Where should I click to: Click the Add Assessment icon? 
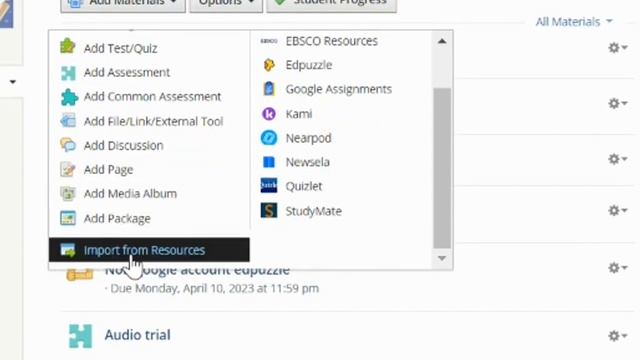click(x=68, y=73)
